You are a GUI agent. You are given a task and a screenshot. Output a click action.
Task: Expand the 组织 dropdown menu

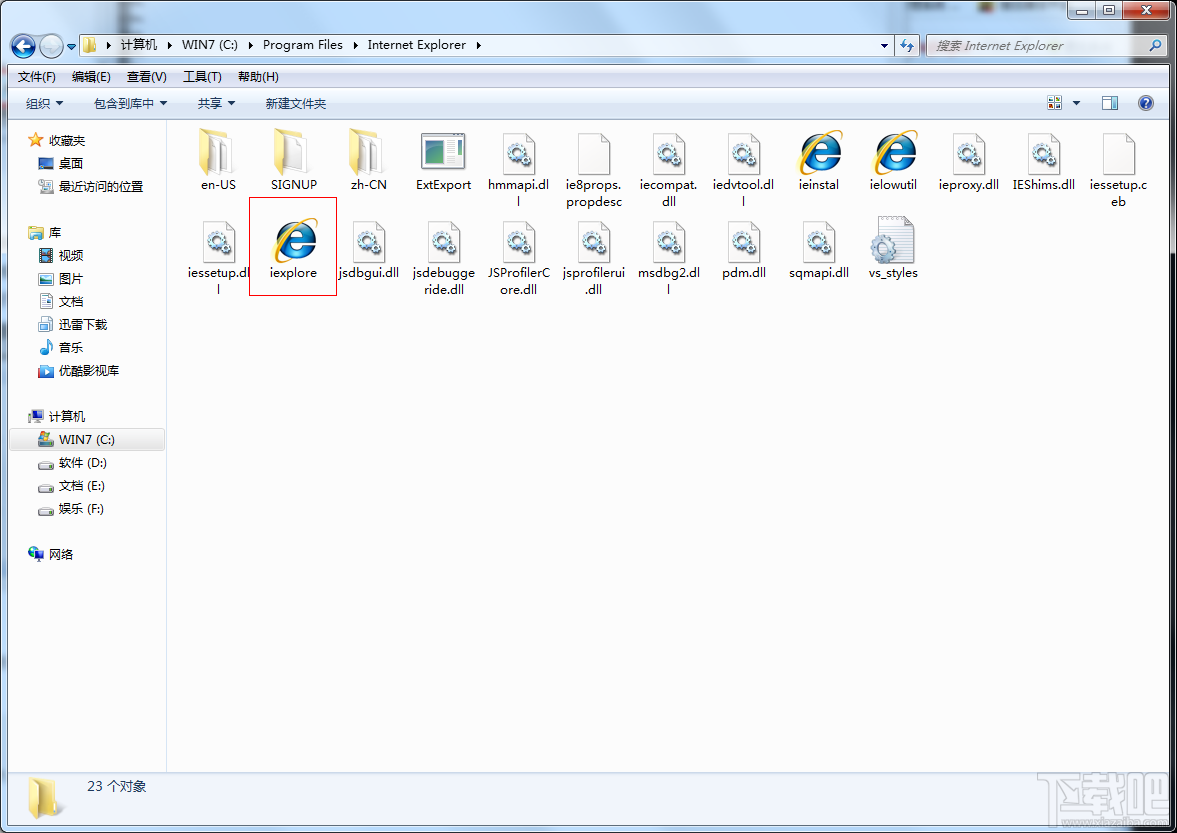point(44,104)
